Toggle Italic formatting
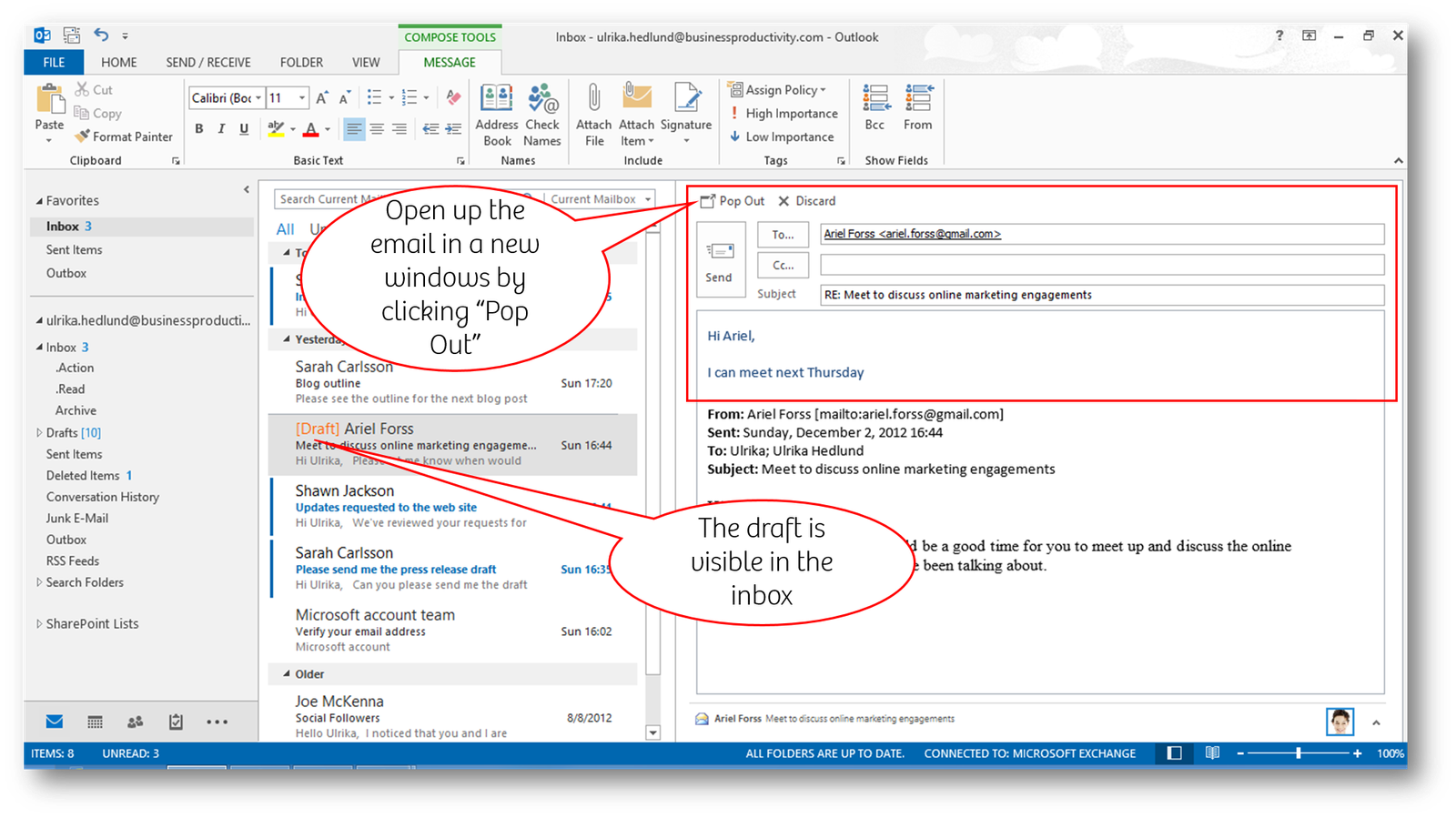 [x=221, y=129]
